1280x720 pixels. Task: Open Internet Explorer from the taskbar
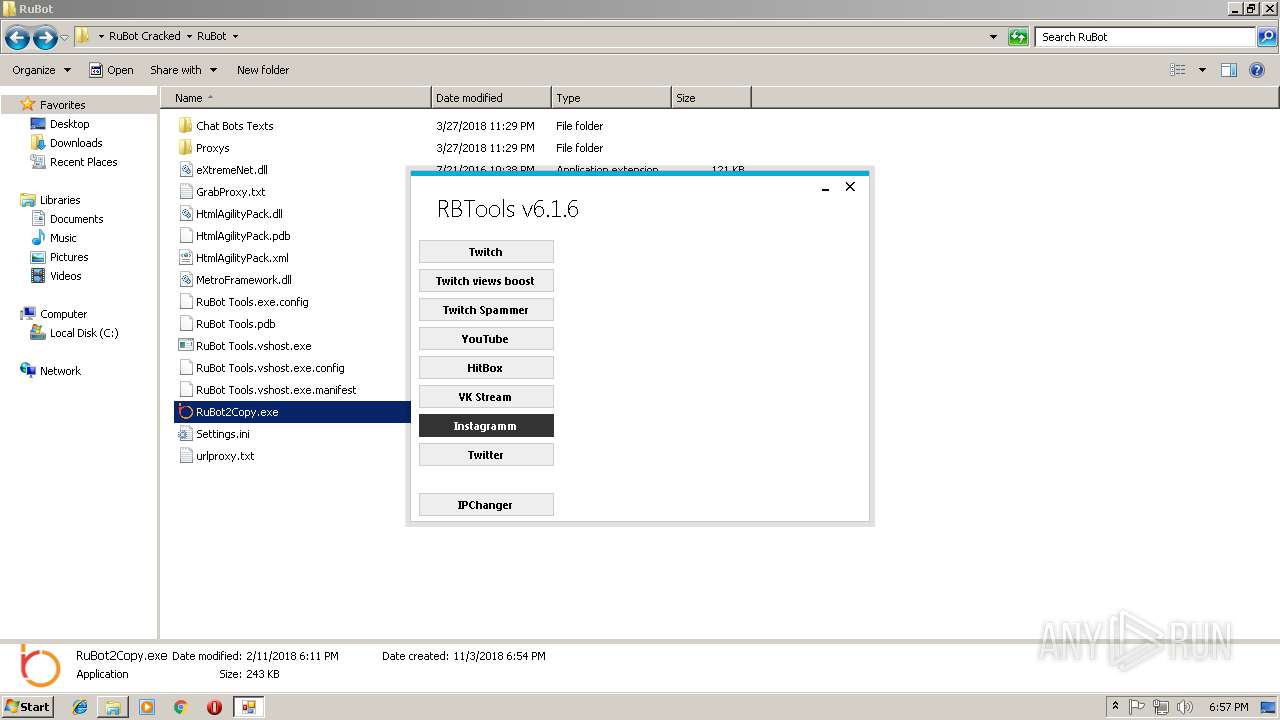(x=80, y=707)
